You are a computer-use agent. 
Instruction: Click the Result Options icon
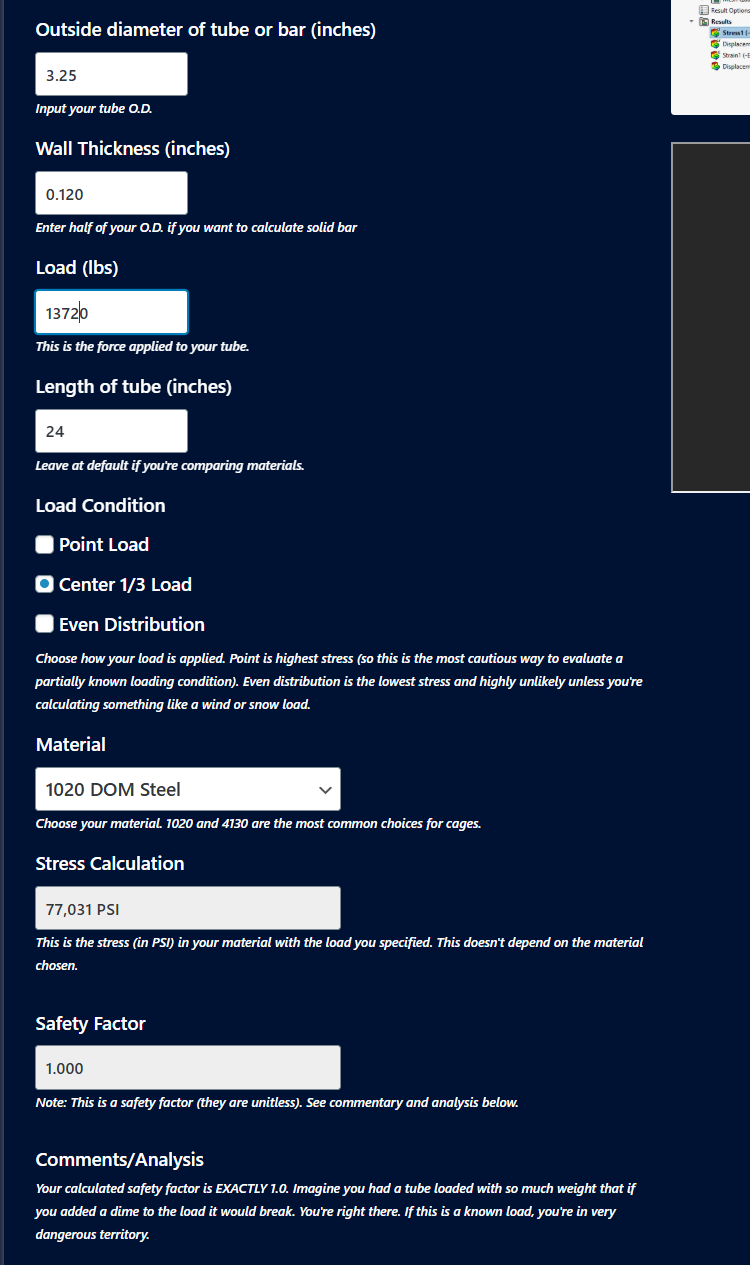(703, 10)
